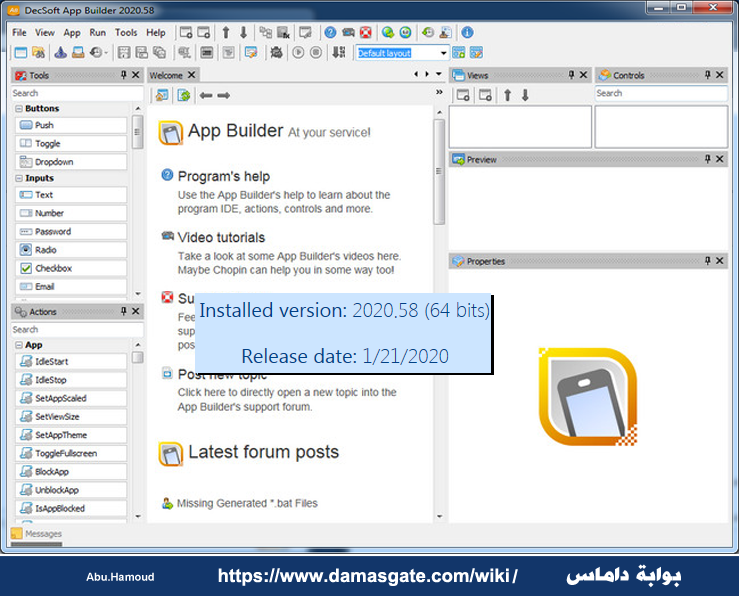Click the edit layout icon at the toolbar end
Viewport: 739px width, 596px height.
pos(476,52)
